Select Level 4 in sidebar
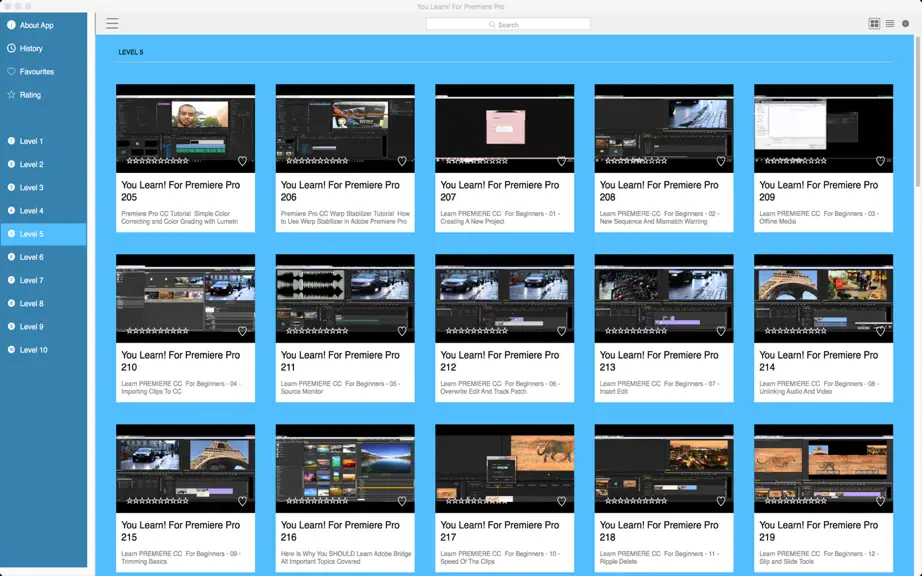The width and height of the screenshot is (922, 576). point(44,210)
